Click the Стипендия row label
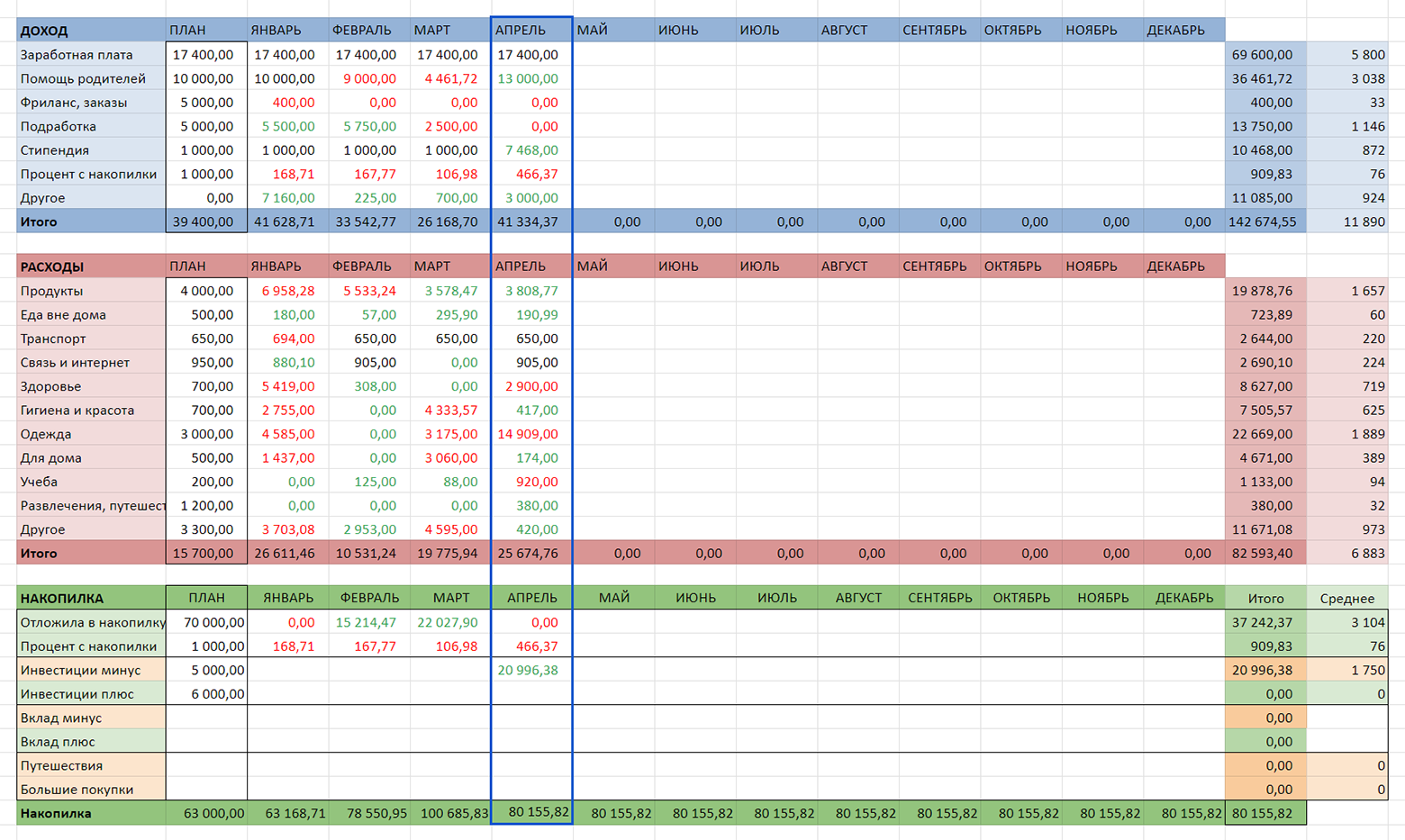 point(91,150)
